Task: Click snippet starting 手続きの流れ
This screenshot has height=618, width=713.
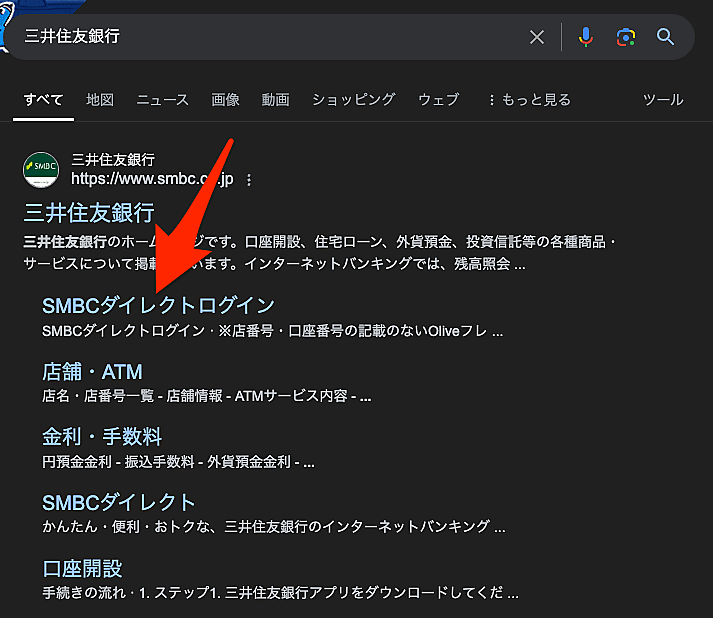Action: (280, 593)
